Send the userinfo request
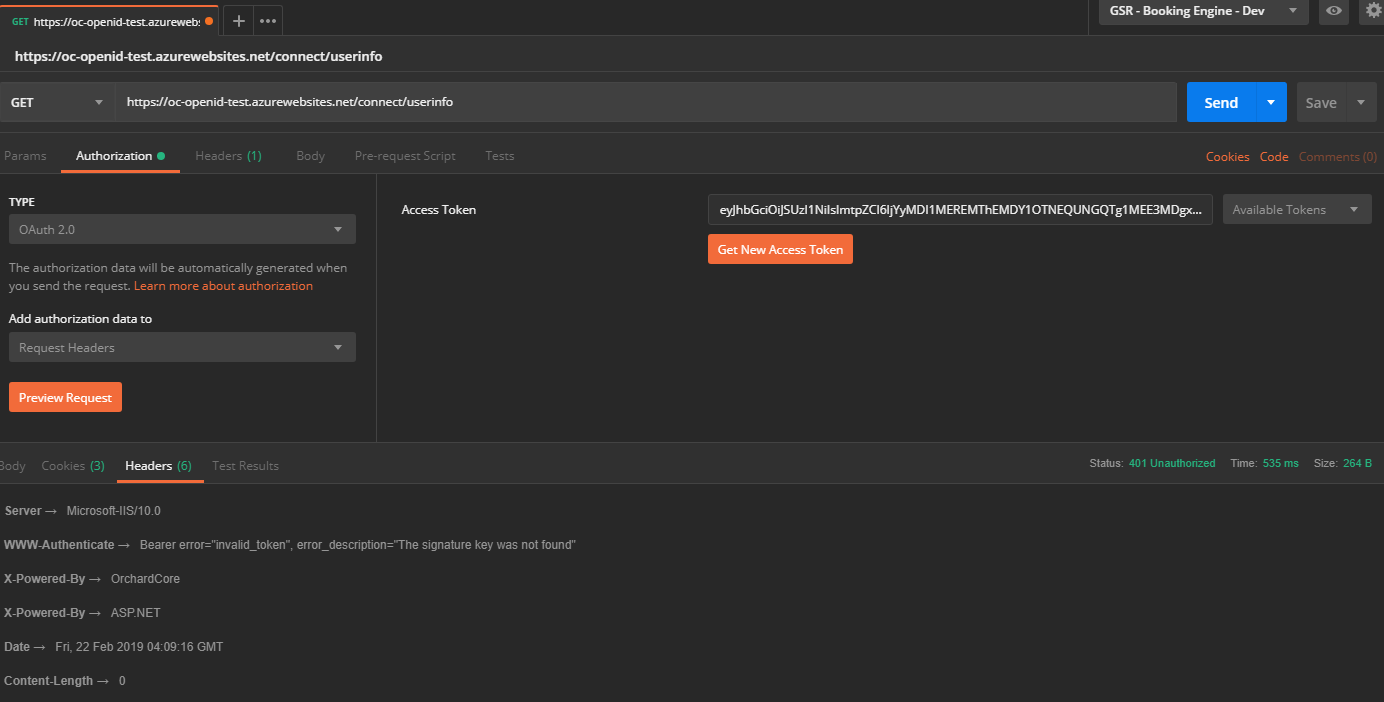This screenshot has width=1384, height=702. click(x=1221, y=101)
